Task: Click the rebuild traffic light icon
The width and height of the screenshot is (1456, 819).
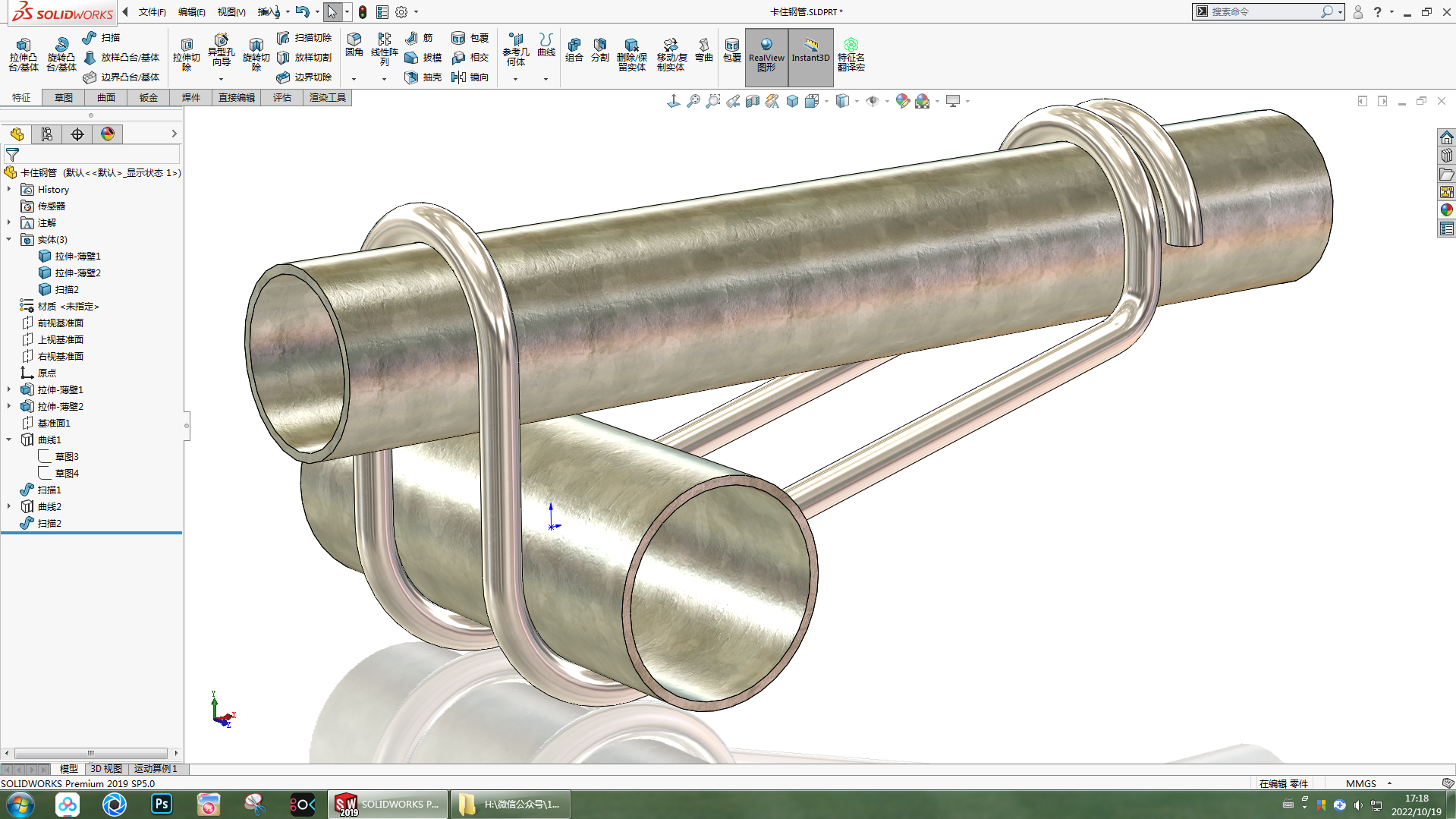Action: 363,12
